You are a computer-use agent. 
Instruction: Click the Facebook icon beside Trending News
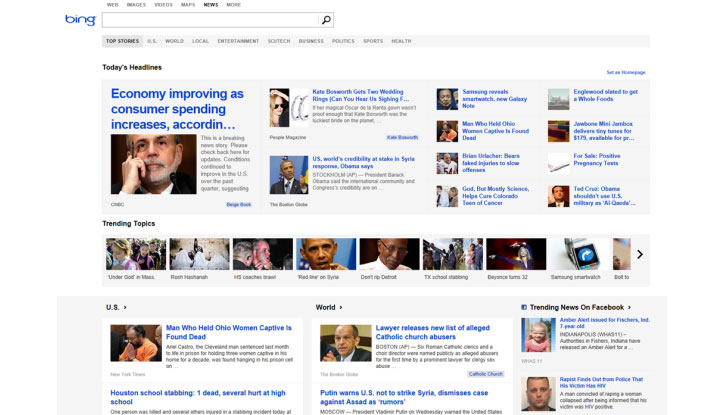(x=524, y=307)
